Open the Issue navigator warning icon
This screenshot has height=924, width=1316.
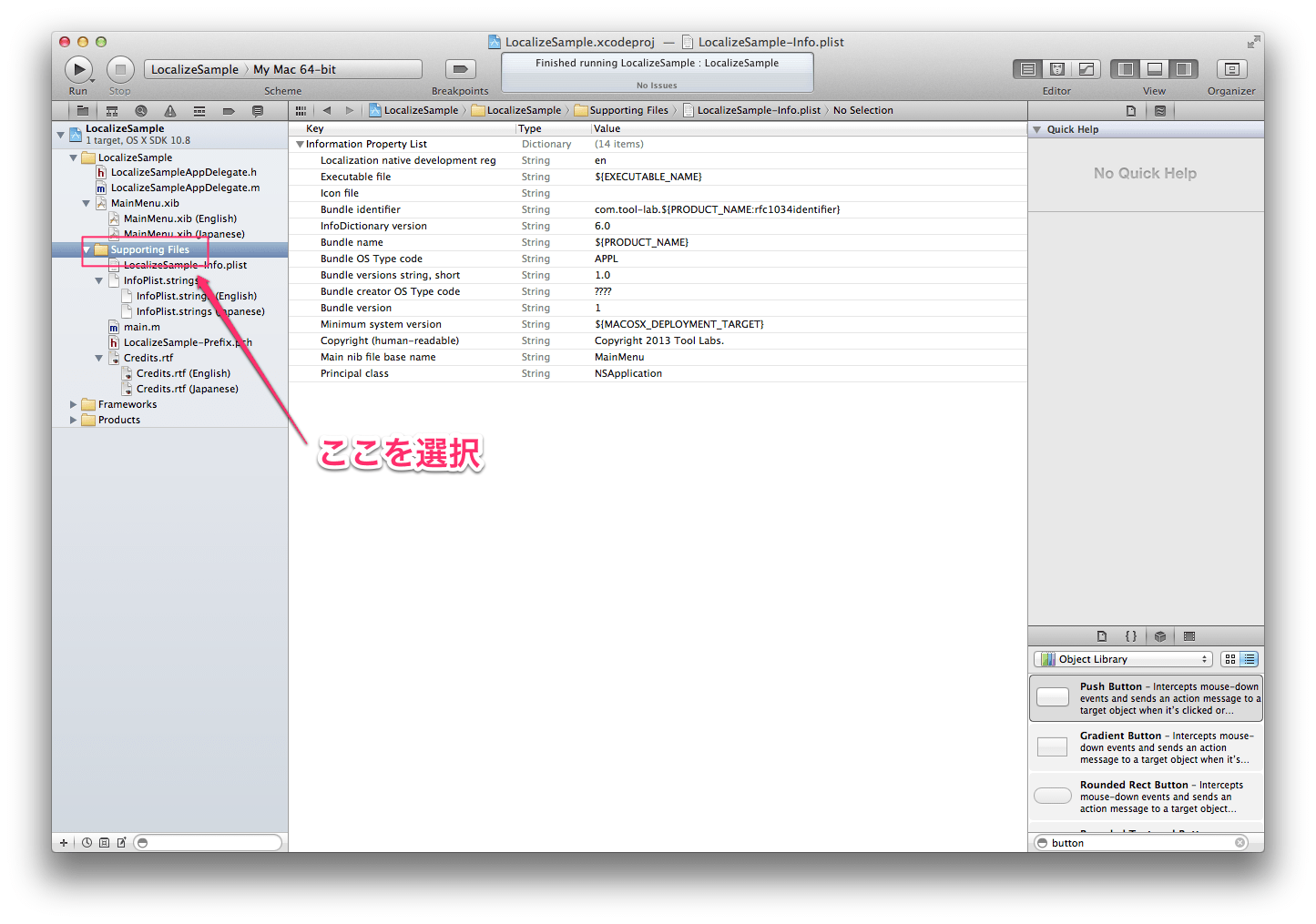[x=170, y=111]
